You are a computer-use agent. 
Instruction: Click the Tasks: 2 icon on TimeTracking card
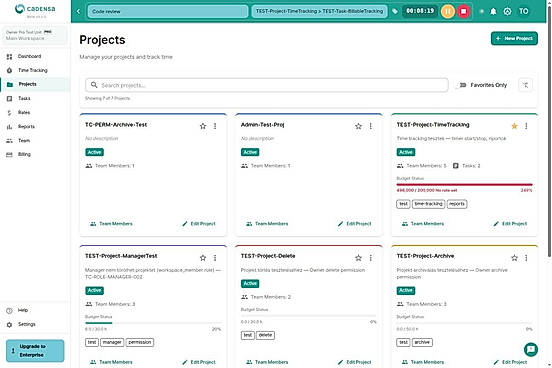[x=456, y=166]
